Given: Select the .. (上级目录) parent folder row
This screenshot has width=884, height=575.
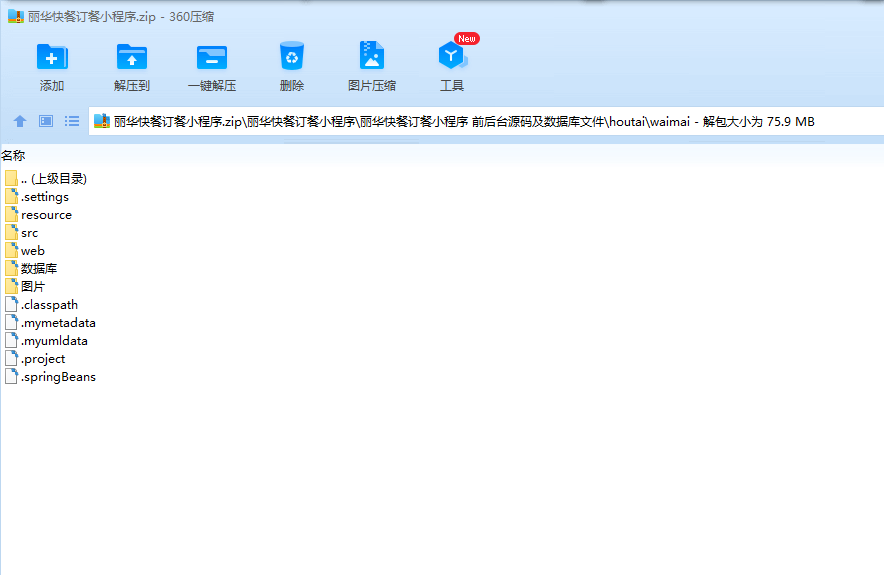Looking at the screenshot, I should (46, 179).
